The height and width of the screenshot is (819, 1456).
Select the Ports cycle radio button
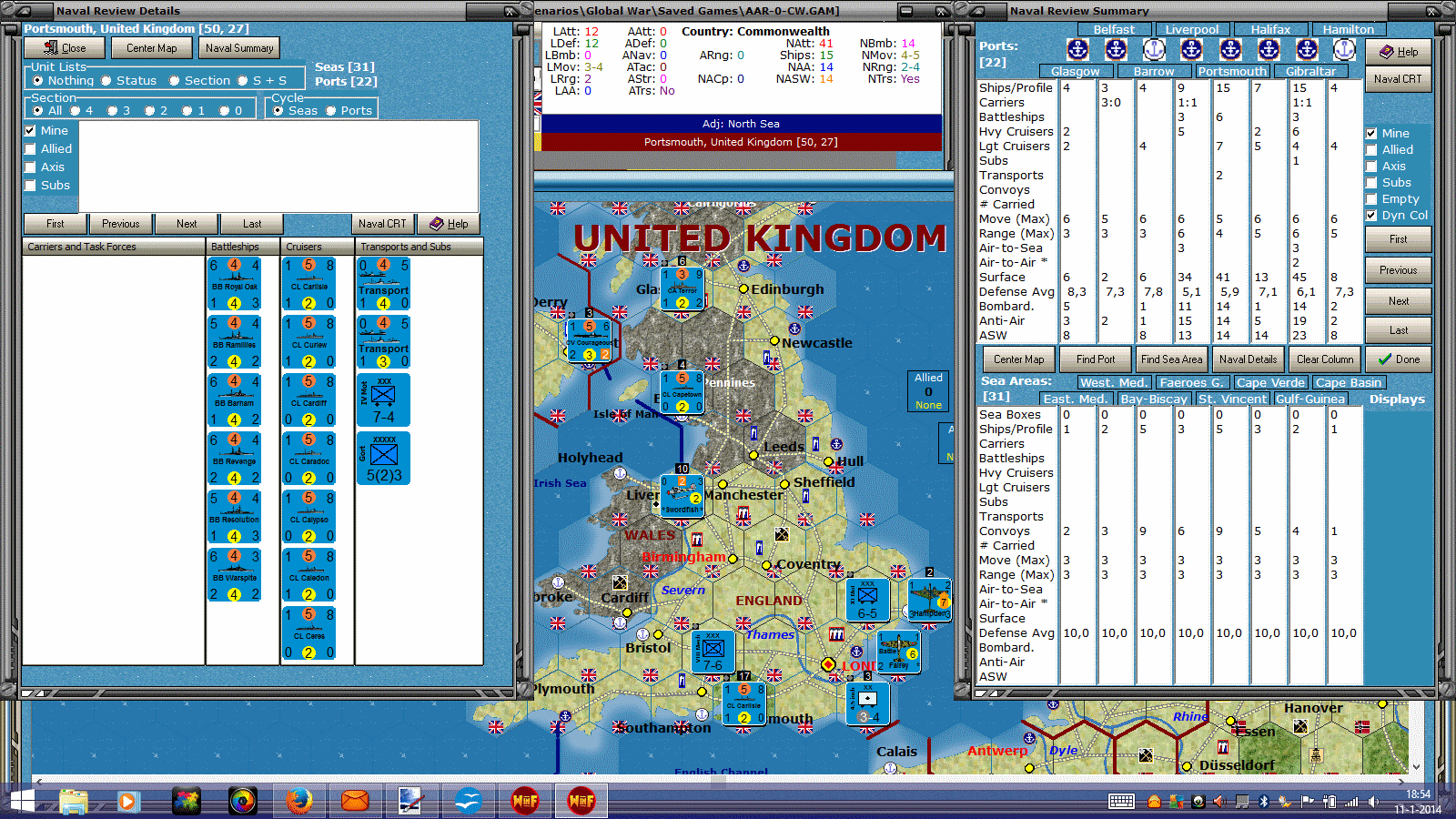click(331, 111)
